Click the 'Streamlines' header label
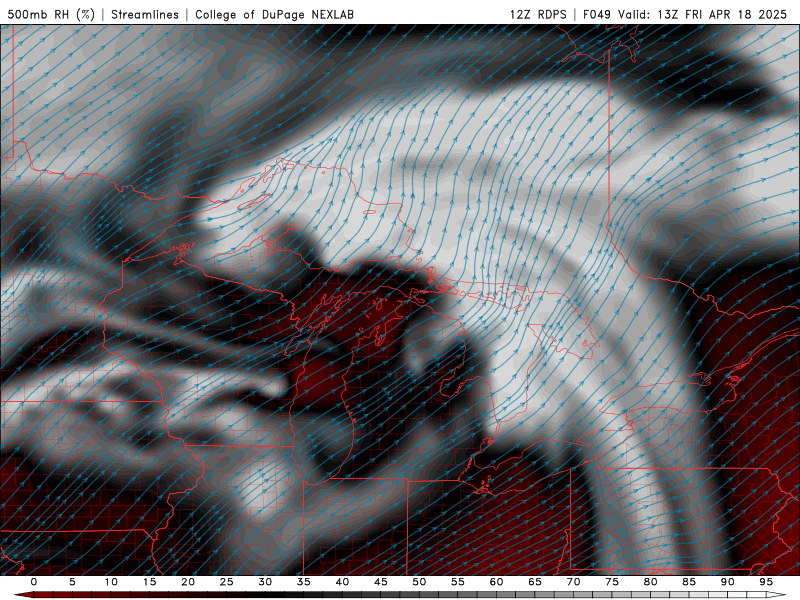Viewport: 800px width, 600px height. click(x=145, y=14)
